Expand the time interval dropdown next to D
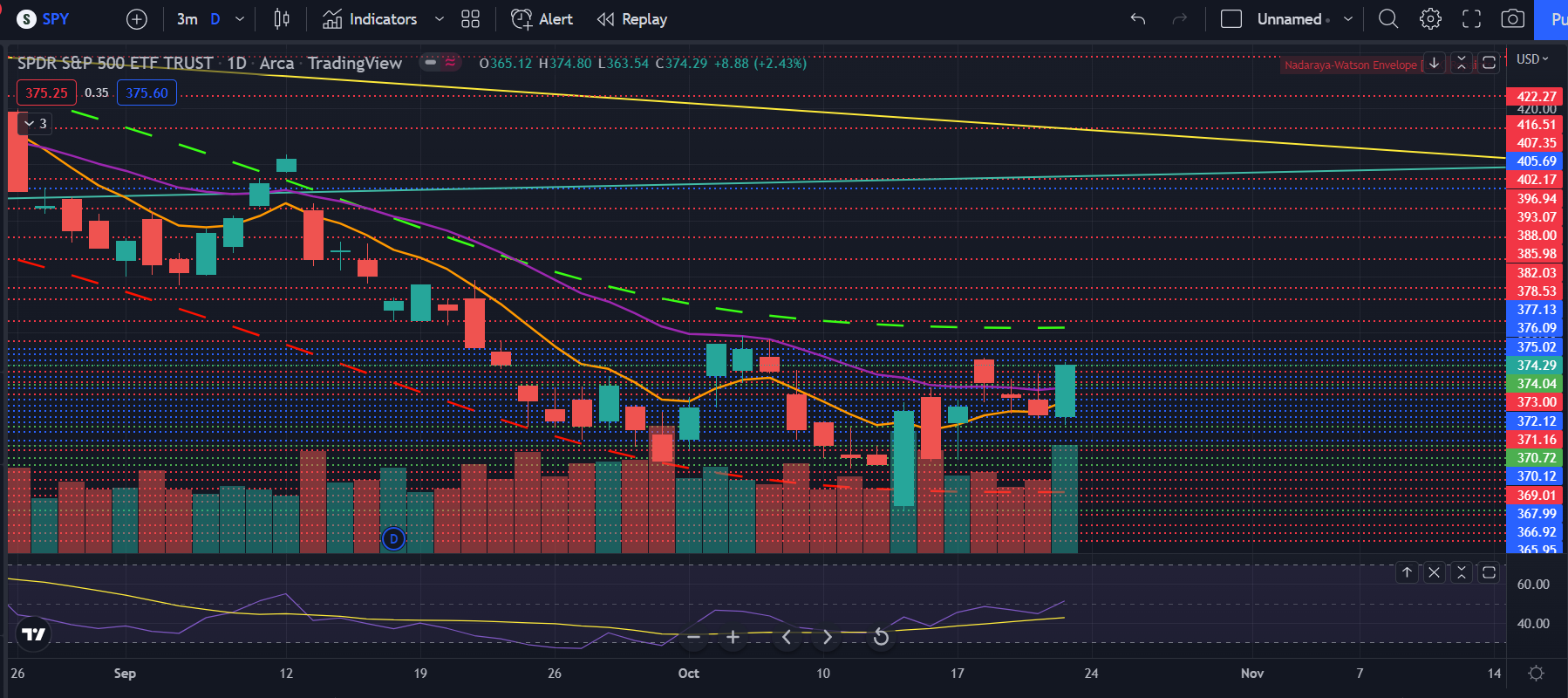 point(240,19)
